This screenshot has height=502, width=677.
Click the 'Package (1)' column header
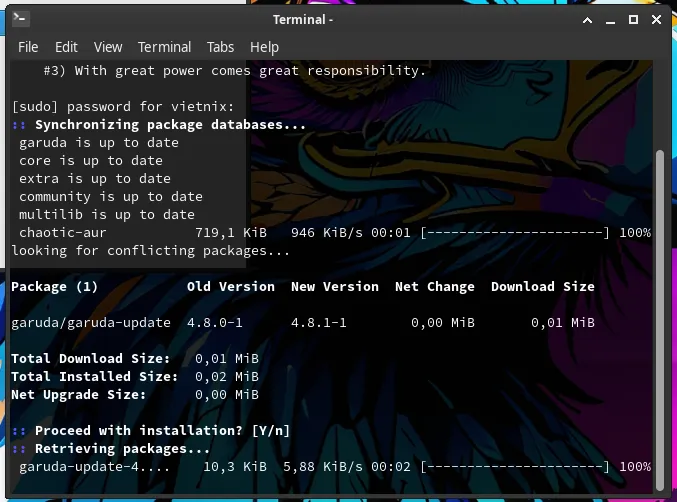(54, 287)
